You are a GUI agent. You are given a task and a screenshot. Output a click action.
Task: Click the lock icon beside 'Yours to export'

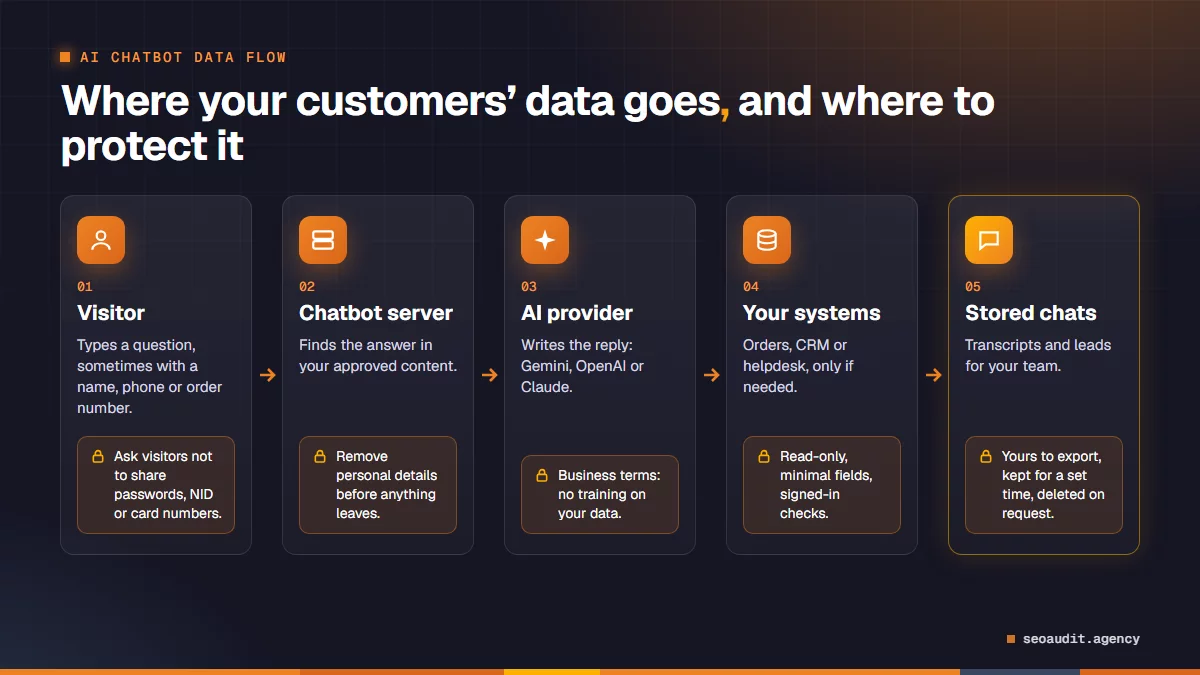coord(986,456)
